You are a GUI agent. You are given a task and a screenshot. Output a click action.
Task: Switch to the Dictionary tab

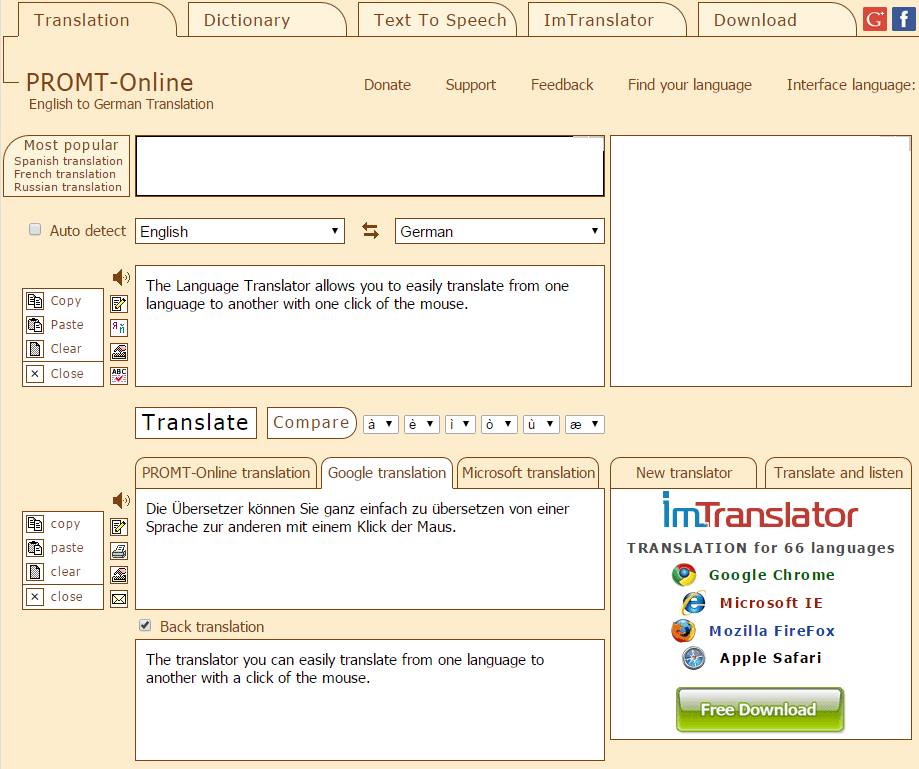tap(246, 20)
